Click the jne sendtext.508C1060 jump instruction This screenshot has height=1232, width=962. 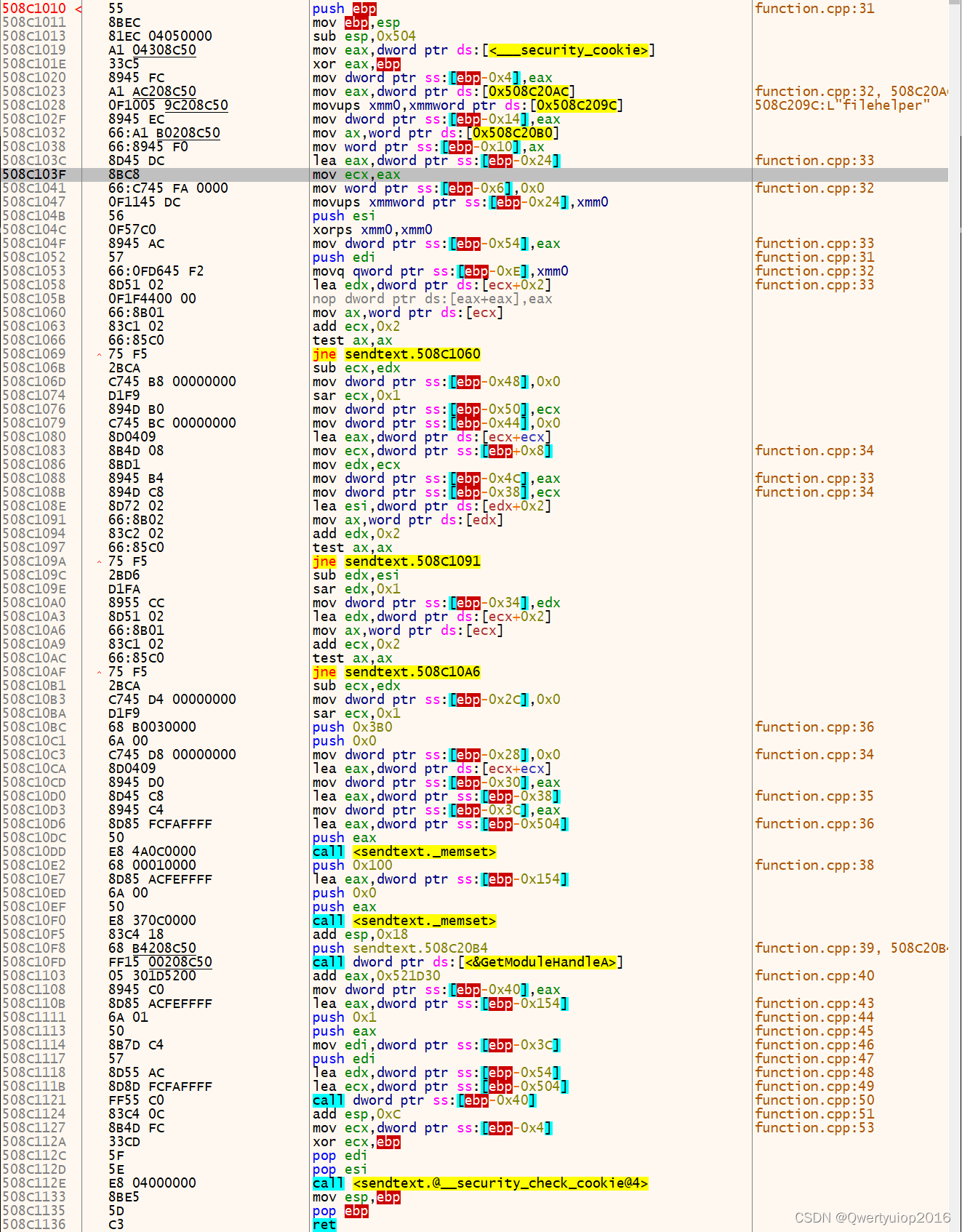396,354
